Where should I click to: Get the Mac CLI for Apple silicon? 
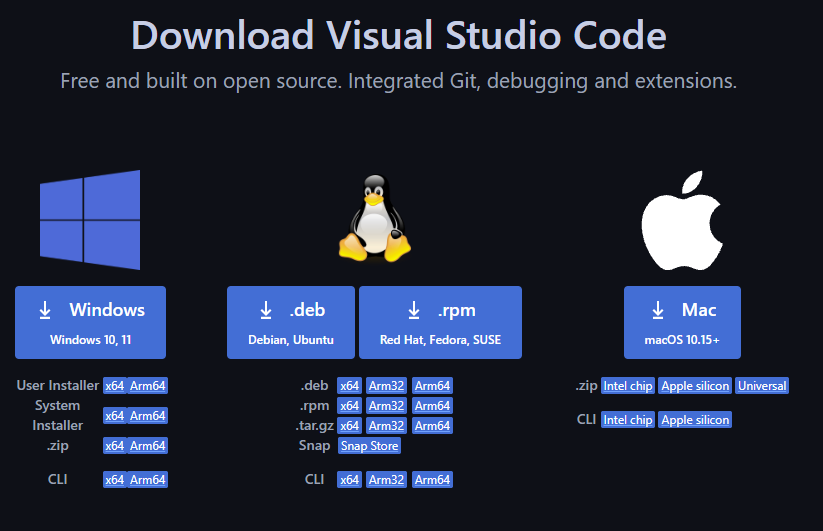pos(695,420)
